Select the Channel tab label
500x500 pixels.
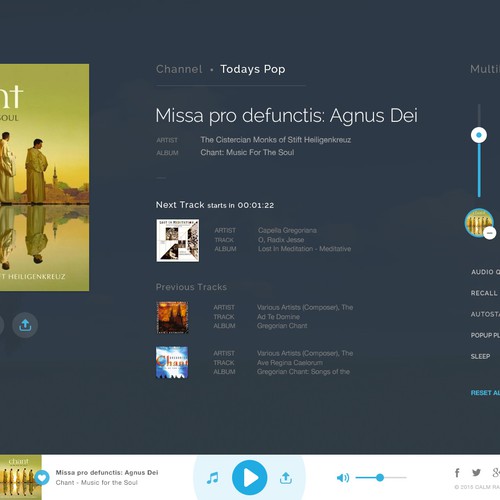point(179,69)
